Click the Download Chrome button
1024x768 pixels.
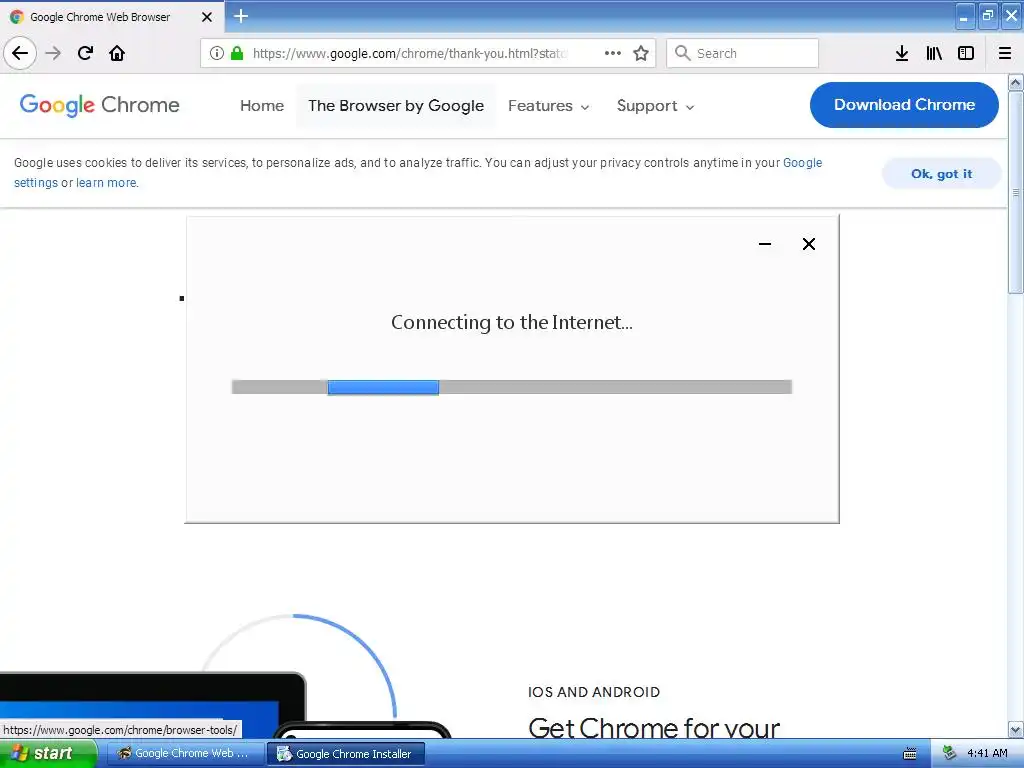click(904, 104)
